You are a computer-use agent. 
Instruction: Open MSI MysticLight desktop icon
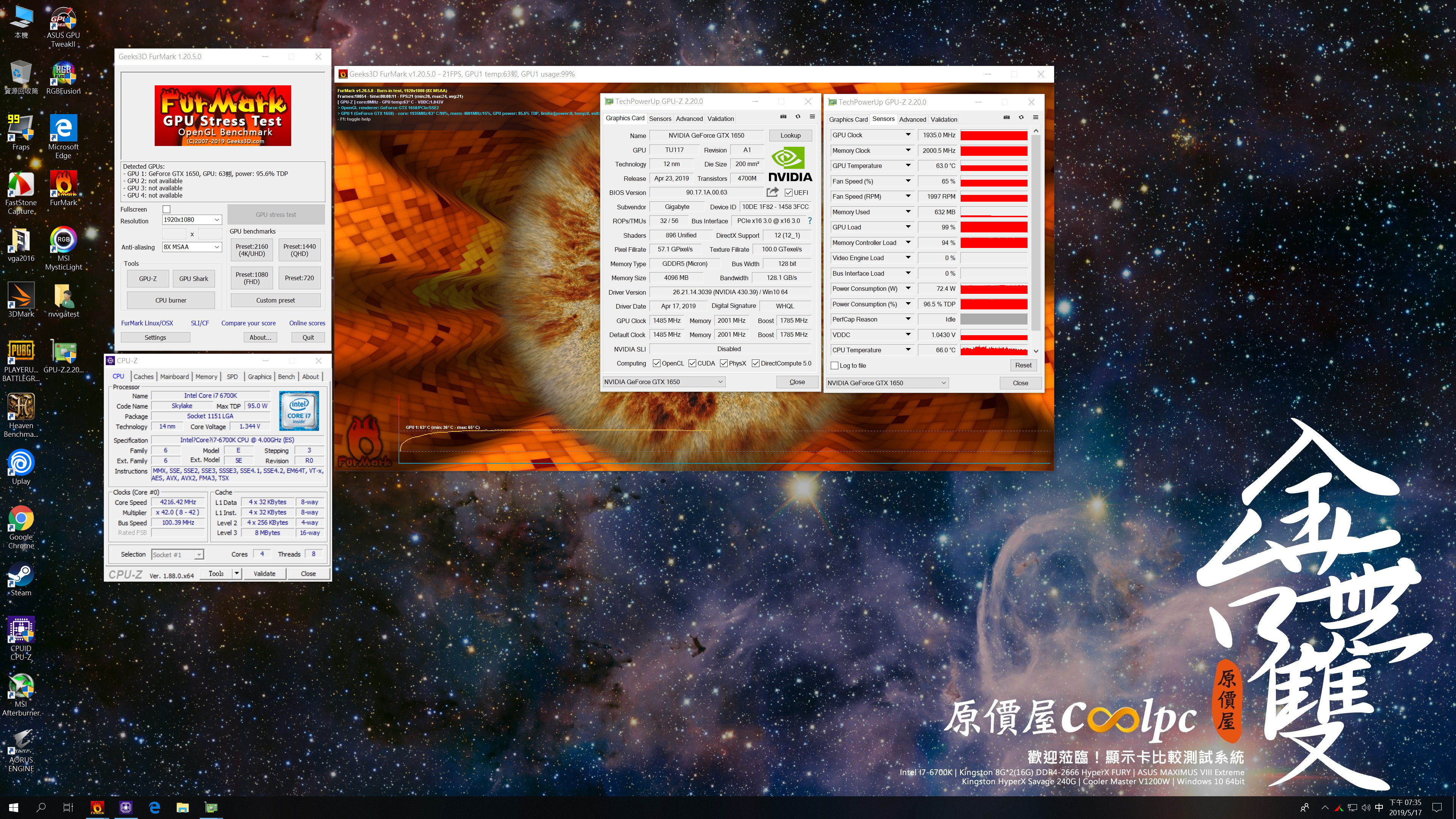coord(63,249)
